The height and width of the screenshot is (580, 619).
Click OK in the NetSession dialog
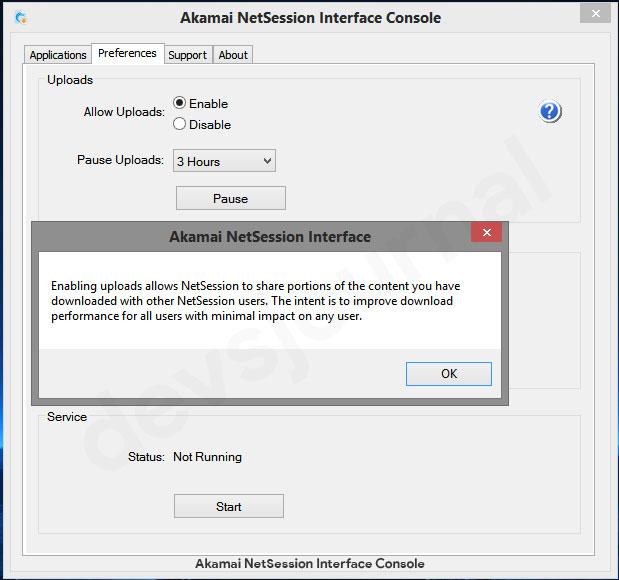(x=449, y=374)
